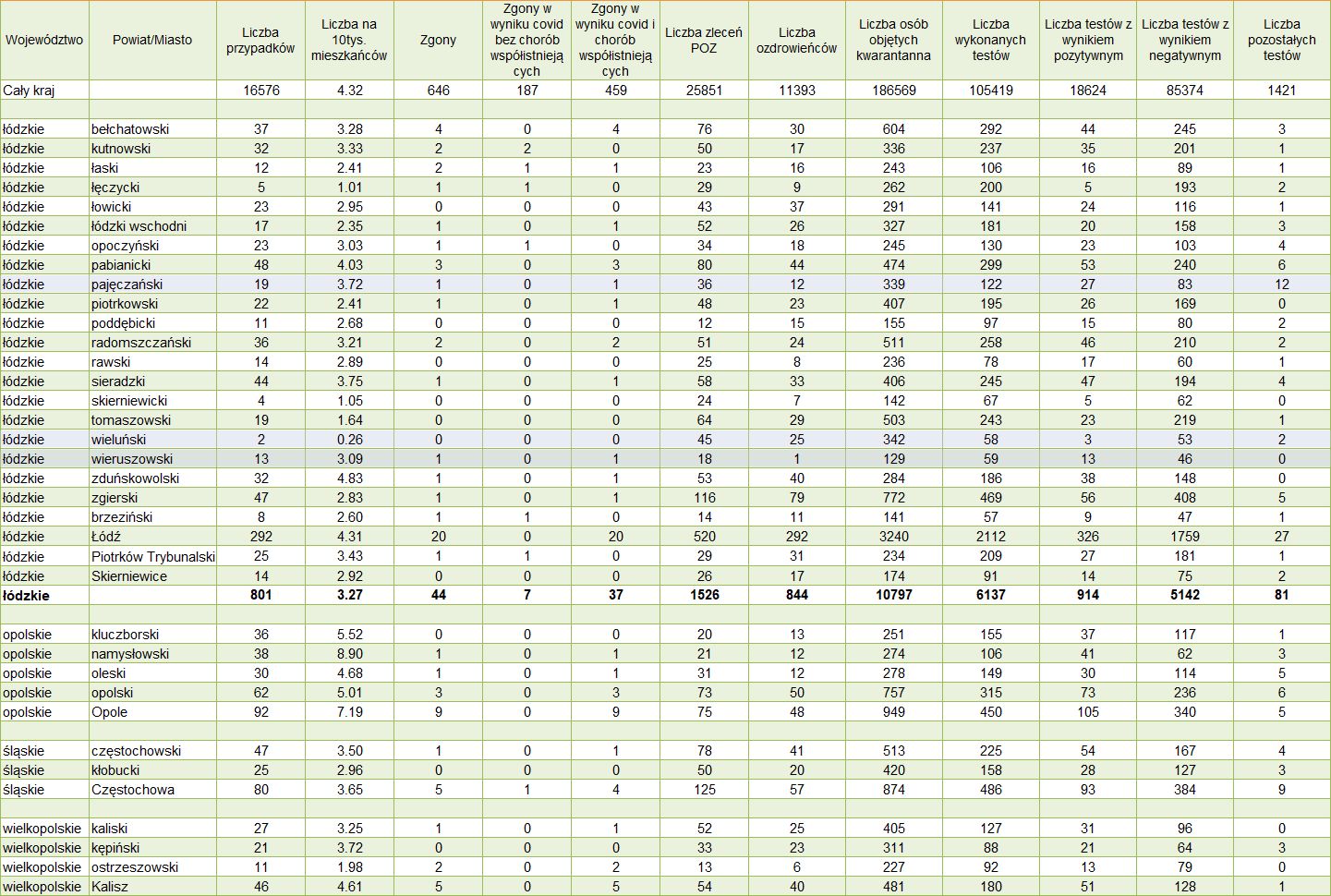Select the Kalisz city cell

pos(152,887)
